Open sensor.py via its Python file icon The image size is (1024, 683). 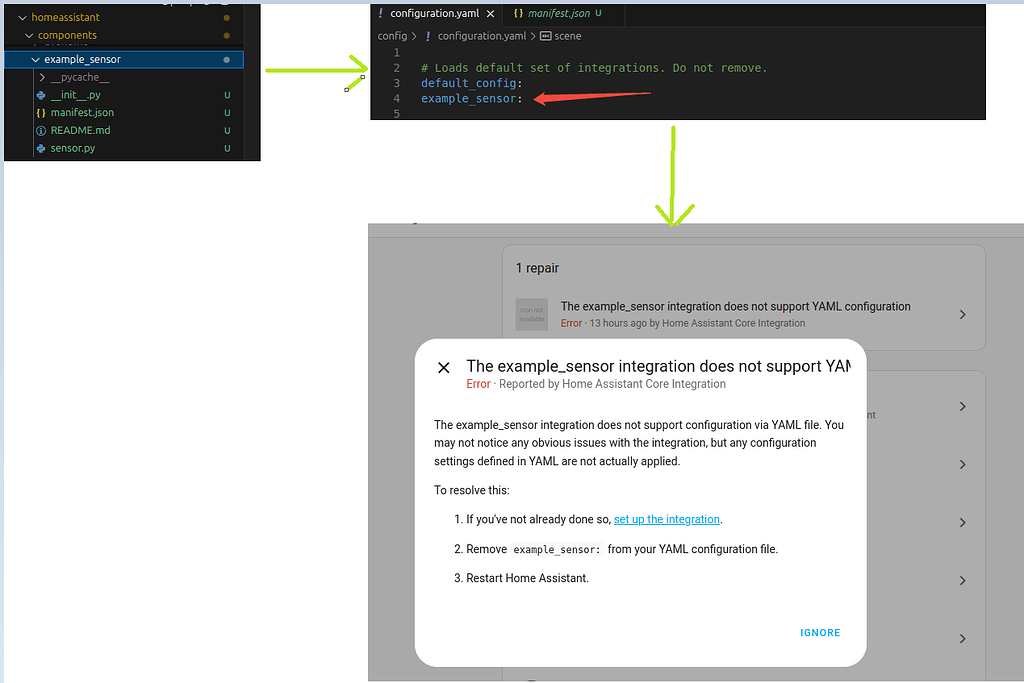(x=40, y=148)
